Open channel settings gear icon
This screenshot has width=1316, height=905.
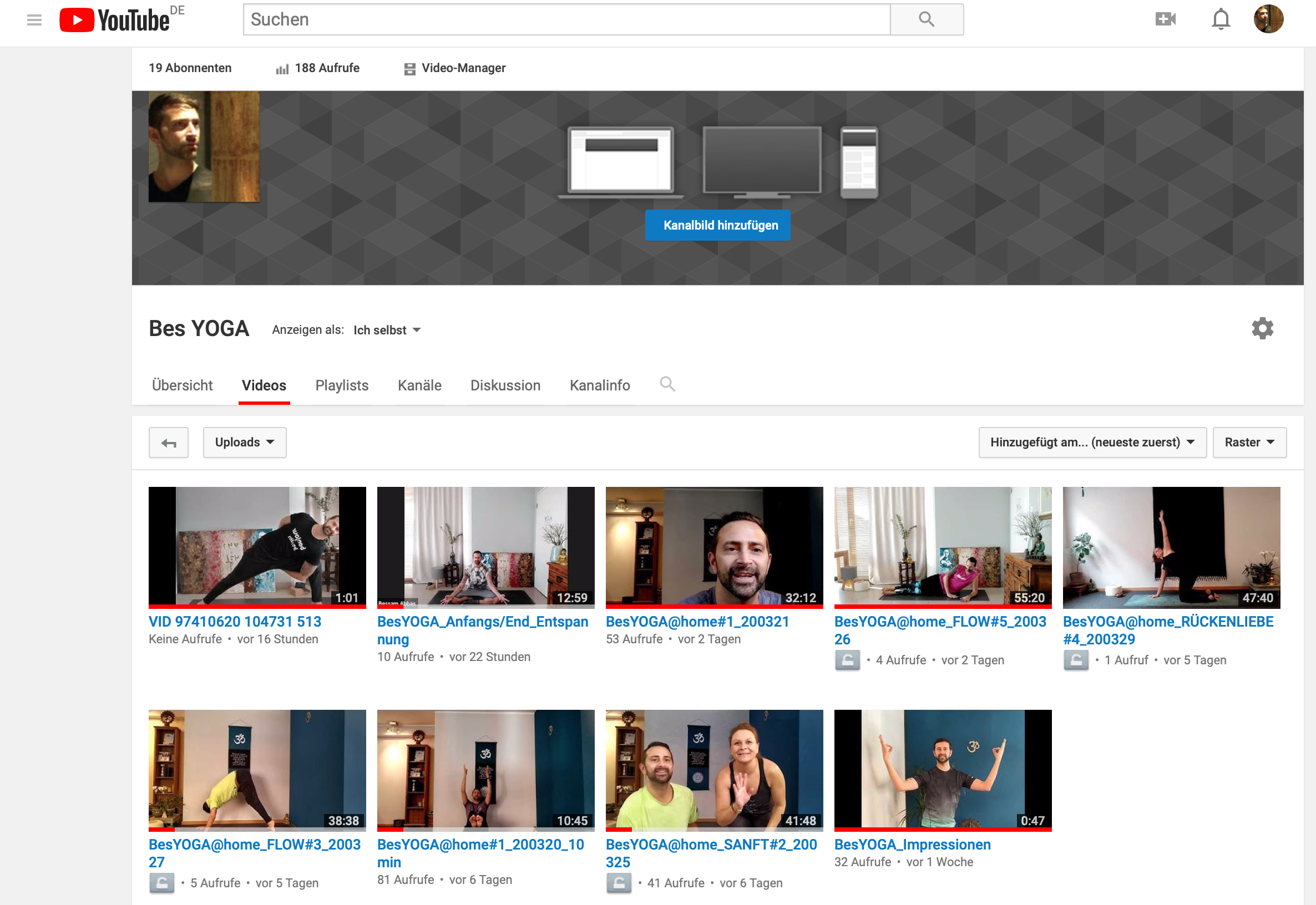point(1262,328)
